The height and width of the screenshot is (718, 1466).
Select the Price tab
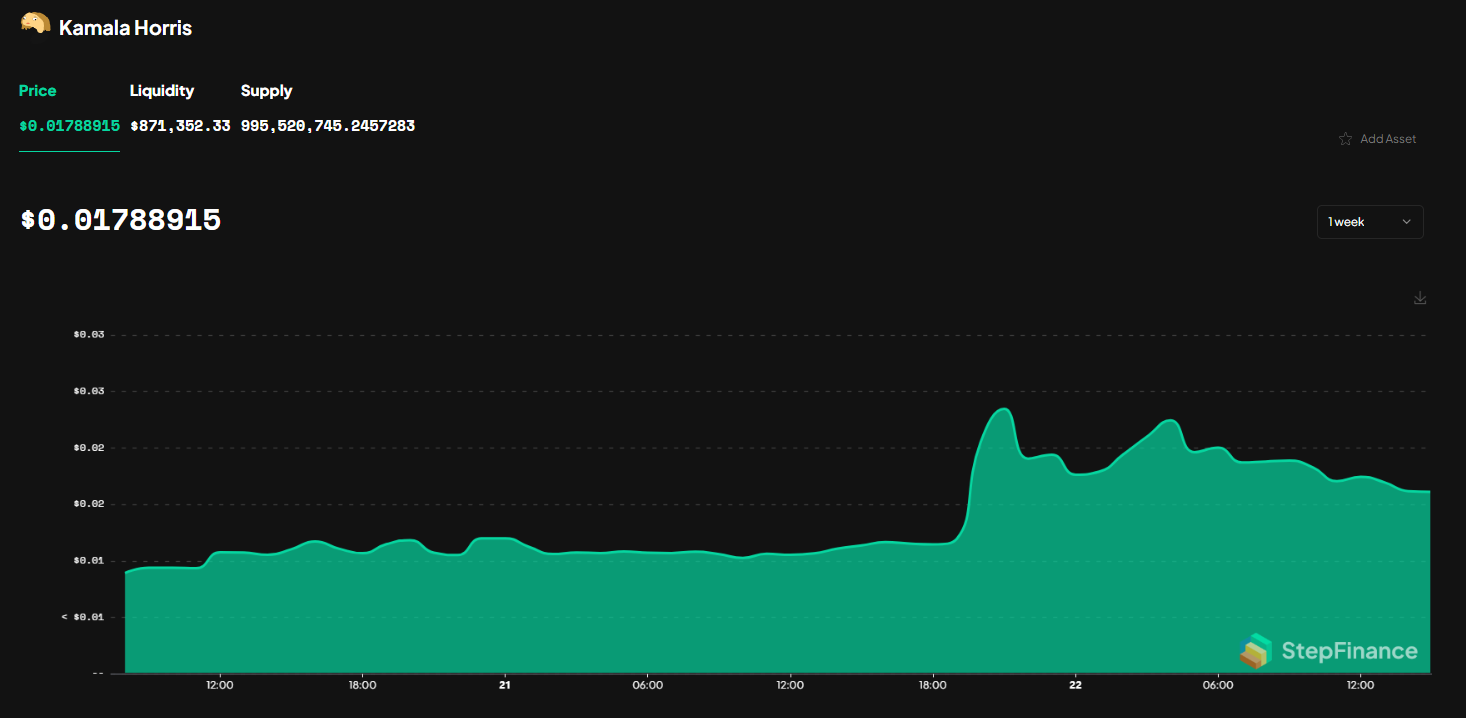click(x=37, y=90)
